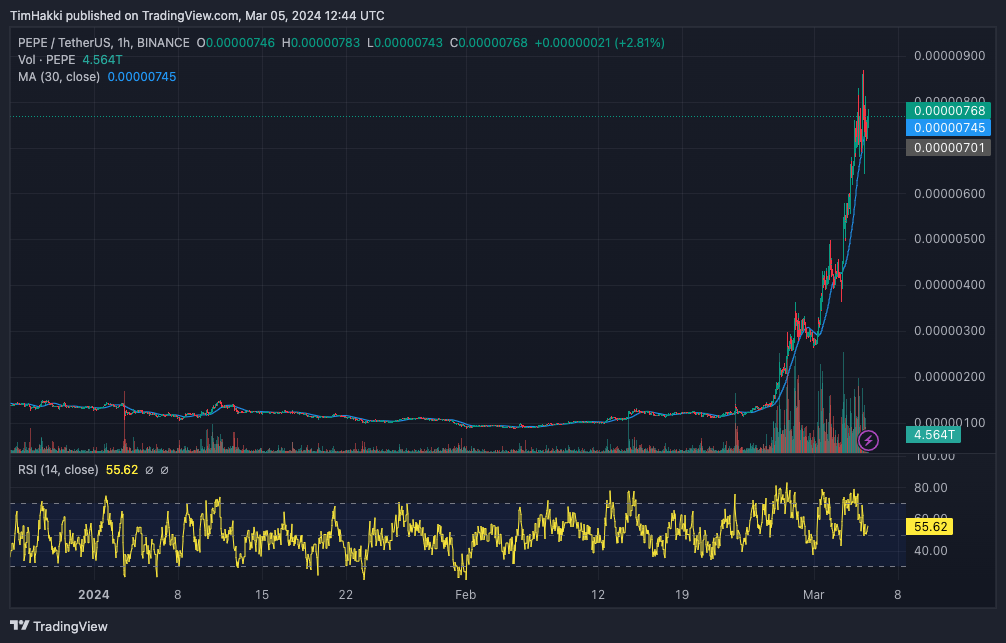The height and width of the screenshot is (643, 1006).
Task: Click the gray 0.00000701 price label
Action: 947,147
